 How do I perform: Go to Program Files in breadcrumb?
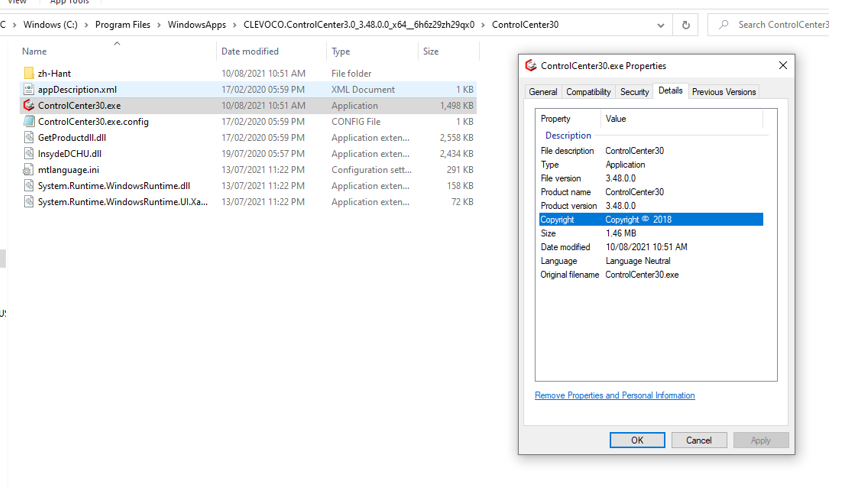[123, 25]
